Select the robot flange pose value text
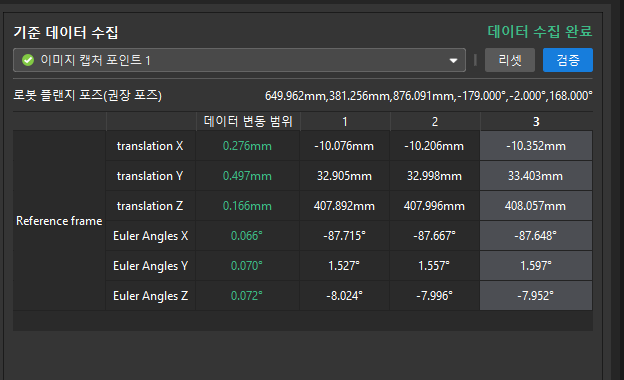Screen dimensions: 624x380 coord(429,96)
